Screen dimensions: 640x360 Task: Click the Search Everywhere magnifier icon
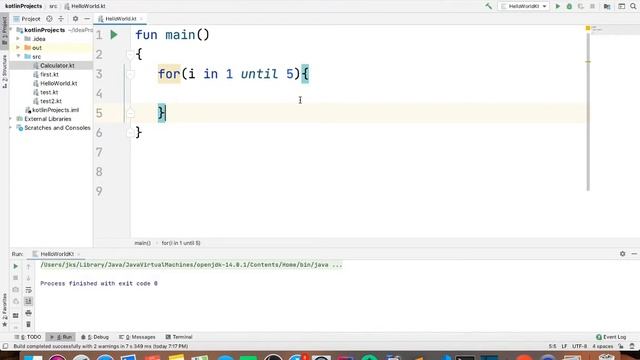[x=633, y=6]
